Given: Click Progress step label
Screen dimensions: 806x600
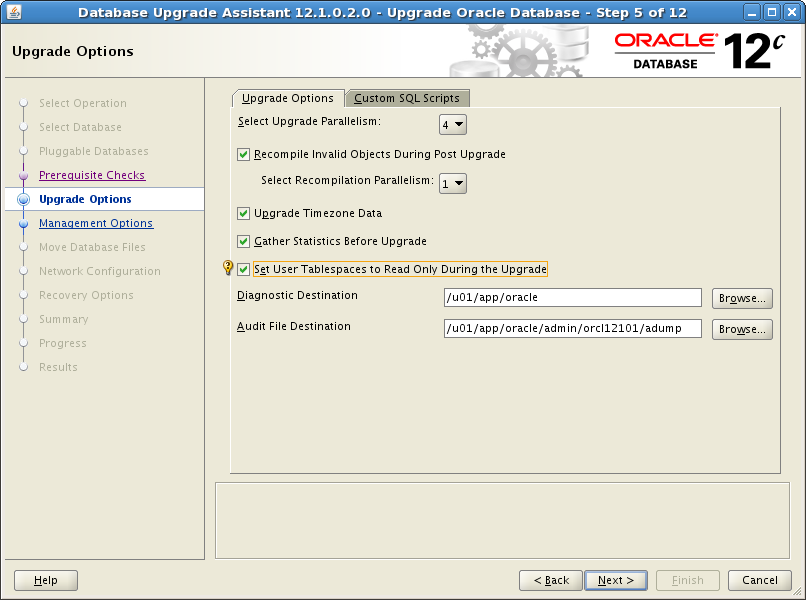Looking at the screenshot, I should tap(63, 343).
